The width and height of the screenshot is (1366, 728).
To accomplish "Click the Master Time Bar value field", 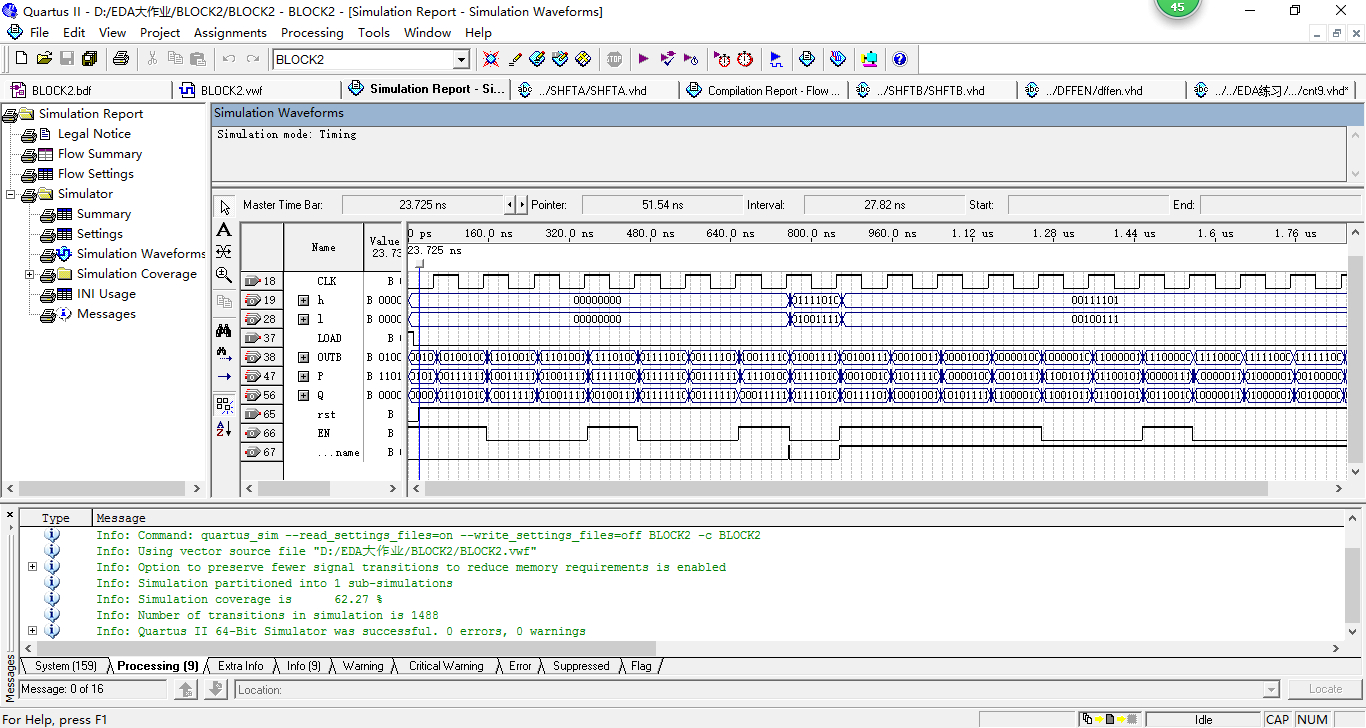I will pos(422,205).
